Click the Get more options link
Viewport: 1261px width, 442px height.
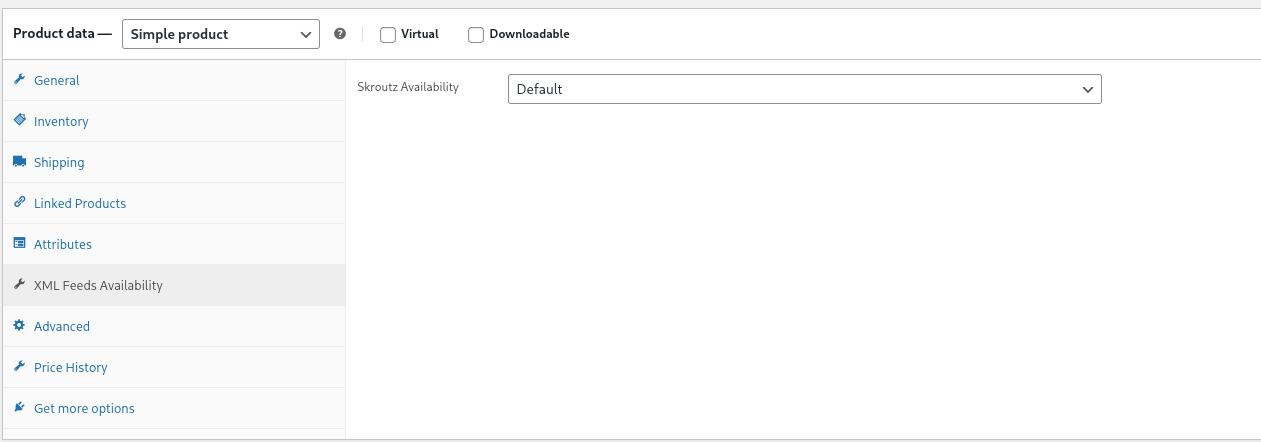[84, 408]
